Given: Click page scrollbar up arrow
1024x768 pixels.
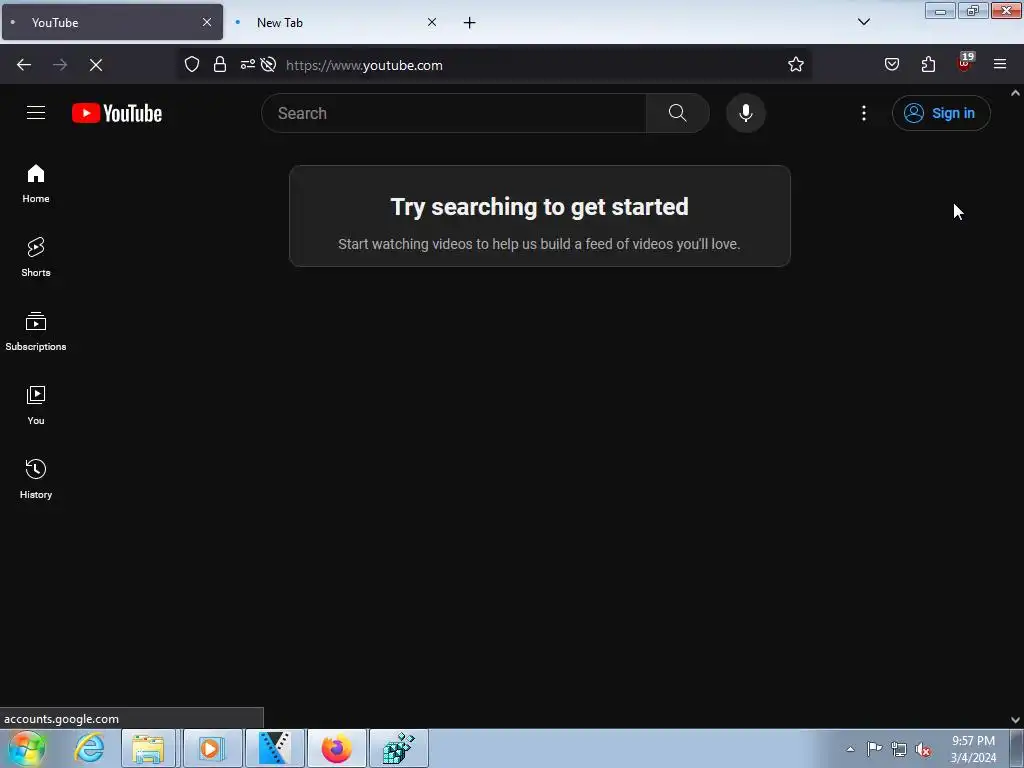Looking at the screenshot, I should click(1015, 93).
